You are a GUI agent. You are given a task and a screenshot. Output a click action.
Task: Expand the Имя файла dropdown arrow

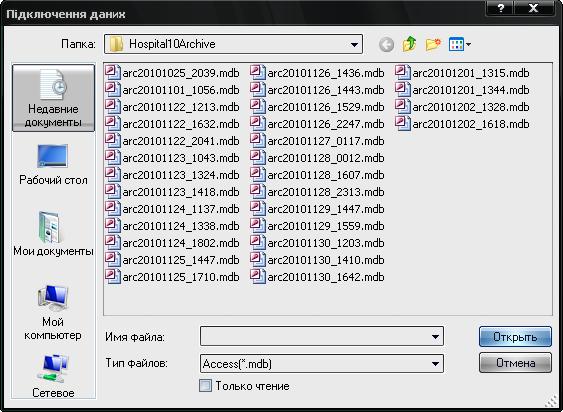click(435, 337)
